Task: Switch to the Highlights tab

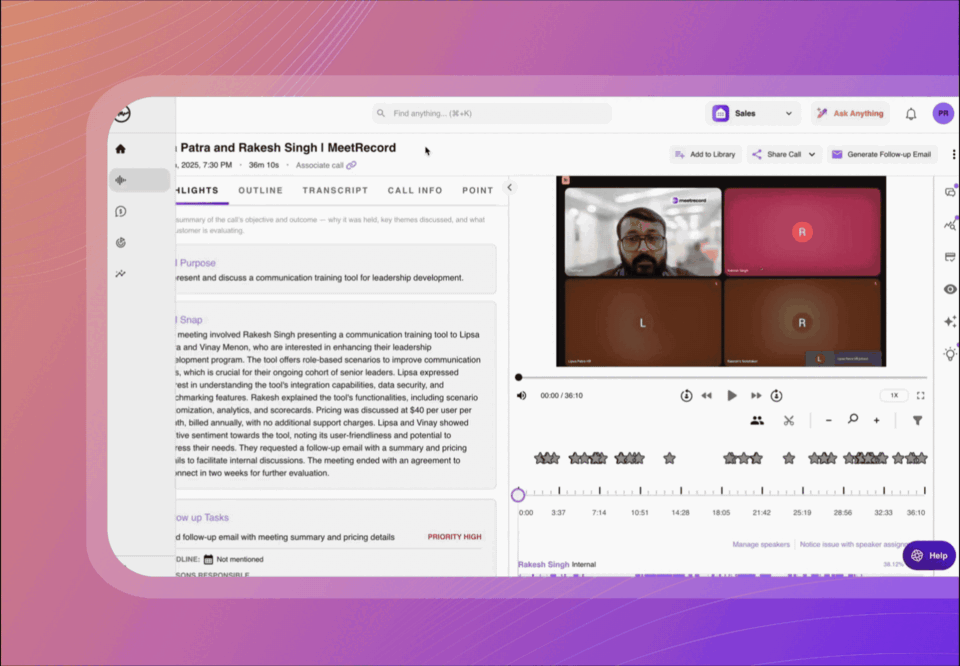Action: coord(197,190)
